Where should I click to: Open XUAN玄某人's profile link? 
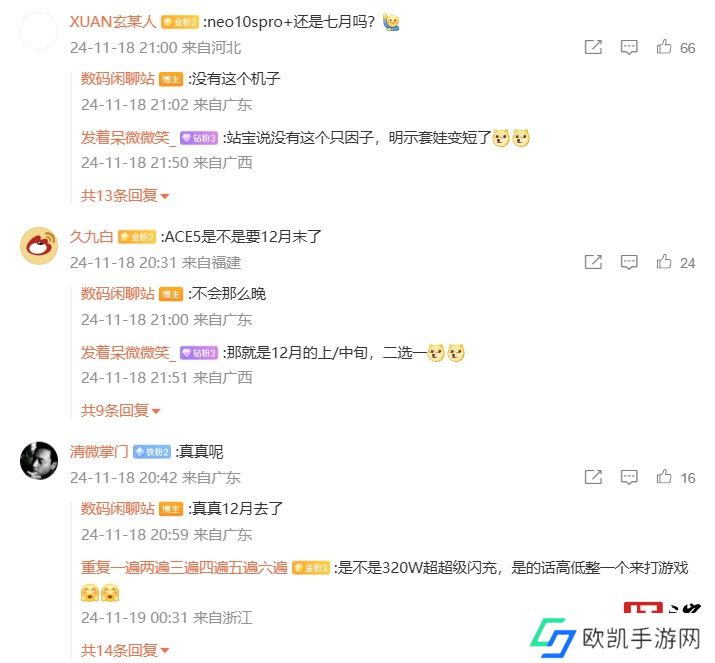(x=113, y=21)
